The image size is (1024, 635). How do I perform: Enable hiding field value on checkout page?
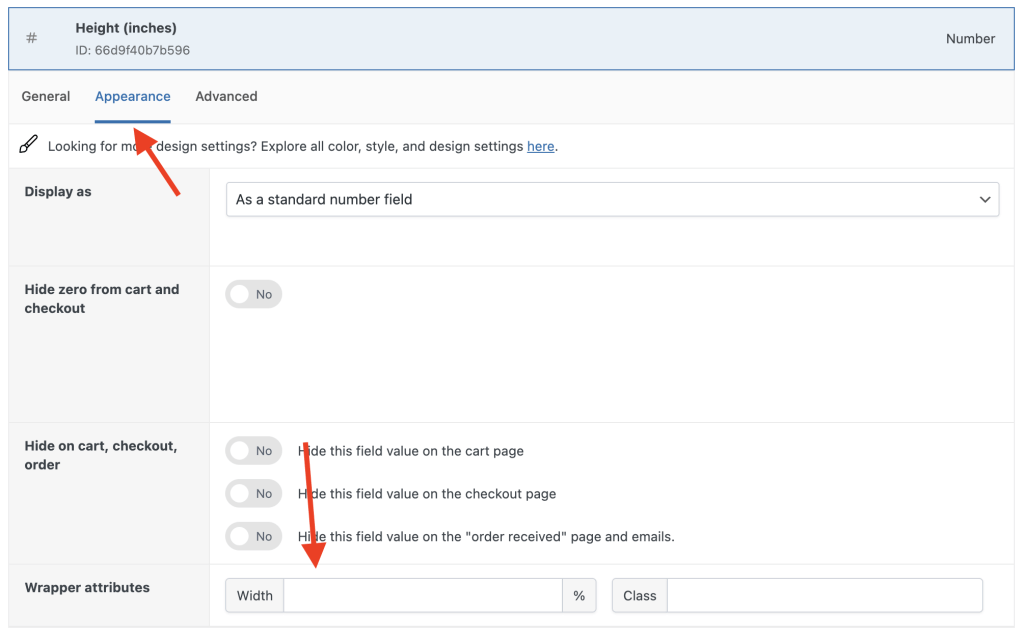[253, 493]
